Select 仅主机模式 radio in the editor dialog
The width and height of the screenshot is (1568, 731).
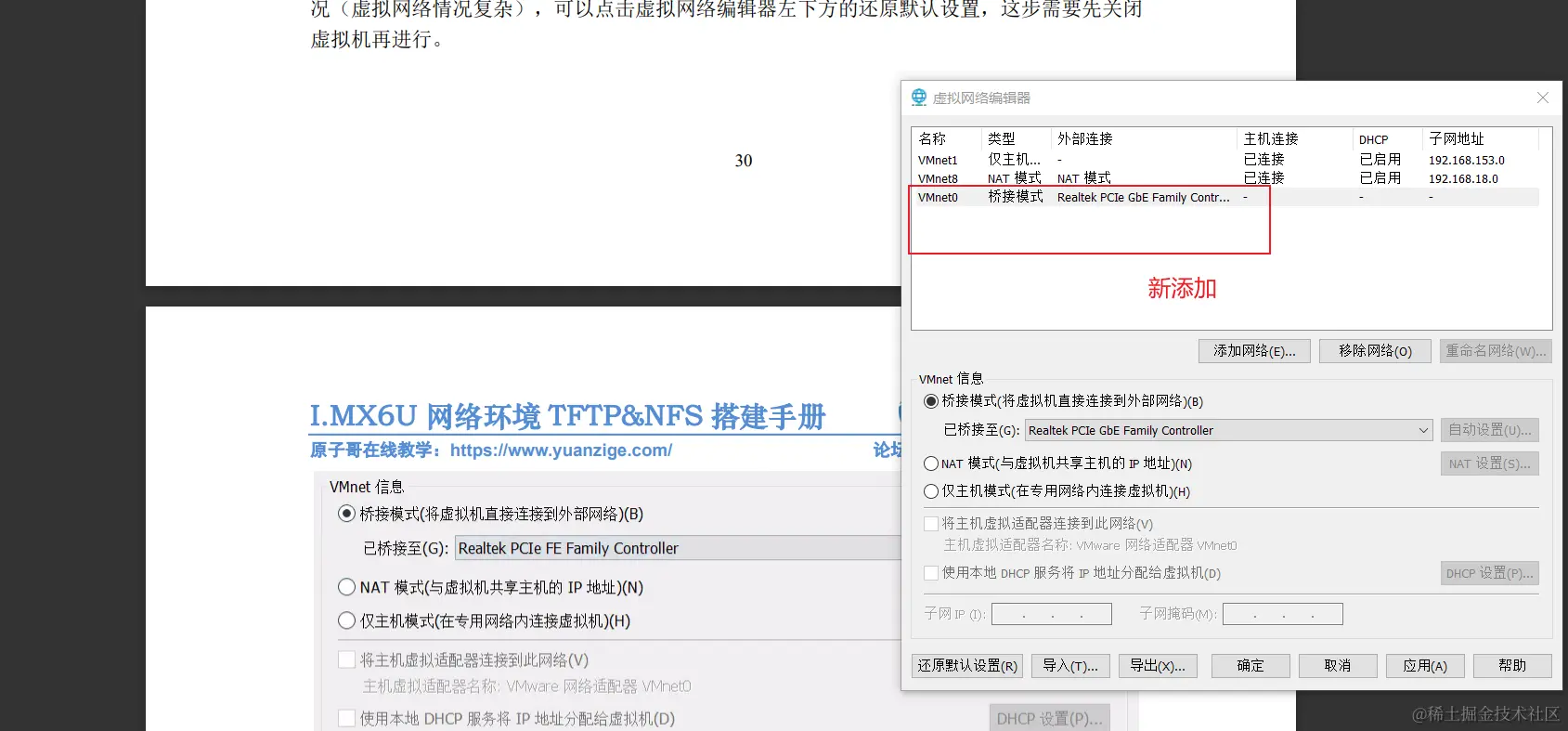(931, 491)
